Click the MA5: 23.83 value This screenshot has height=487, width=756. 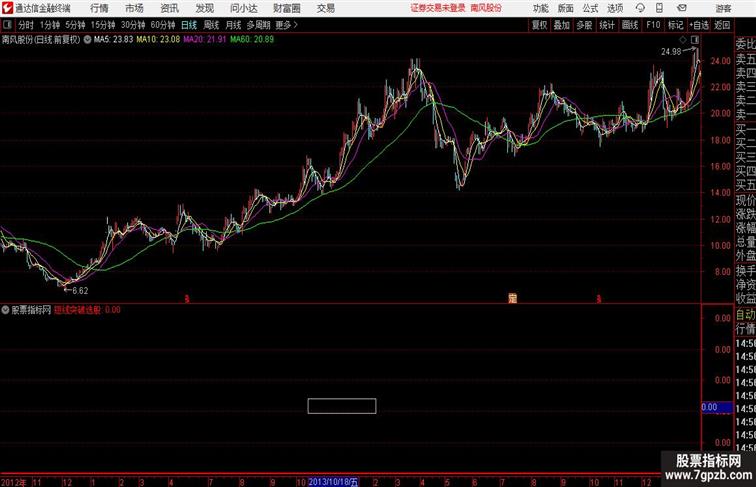pos(113,40)
